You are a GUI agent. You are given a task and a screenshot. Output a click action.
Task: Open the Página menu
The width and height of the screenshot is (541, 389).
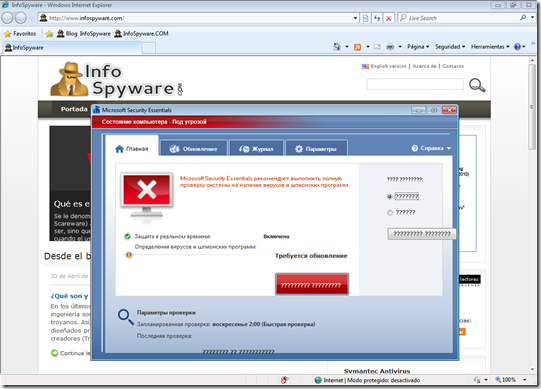click(x=418, y=47)
